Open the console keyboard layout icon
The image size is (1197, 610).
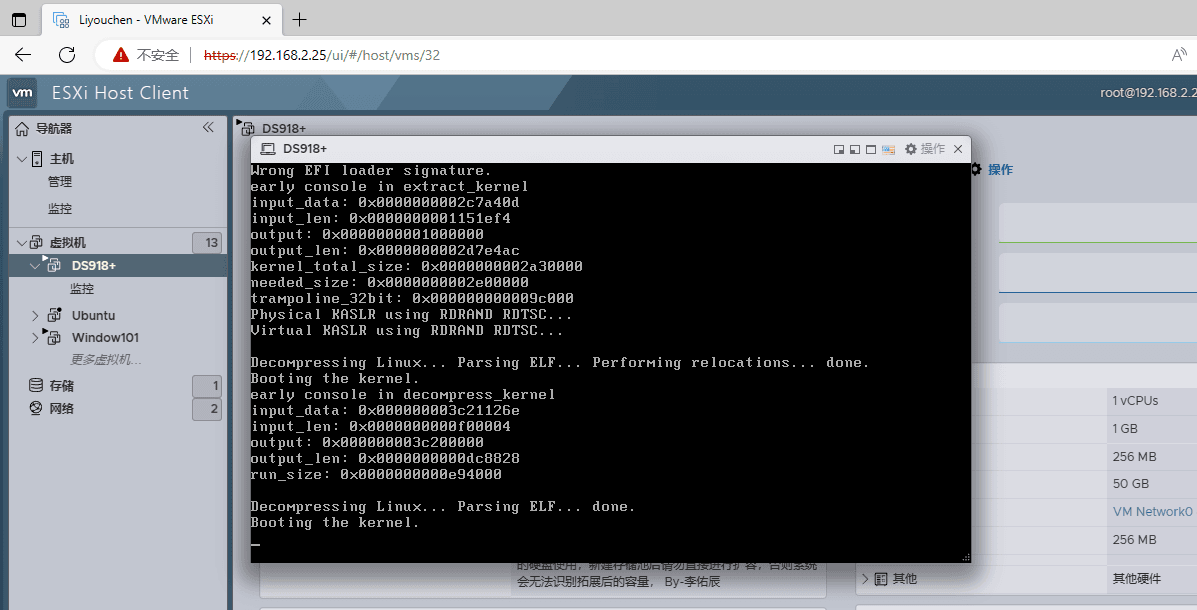coord(889,150)
